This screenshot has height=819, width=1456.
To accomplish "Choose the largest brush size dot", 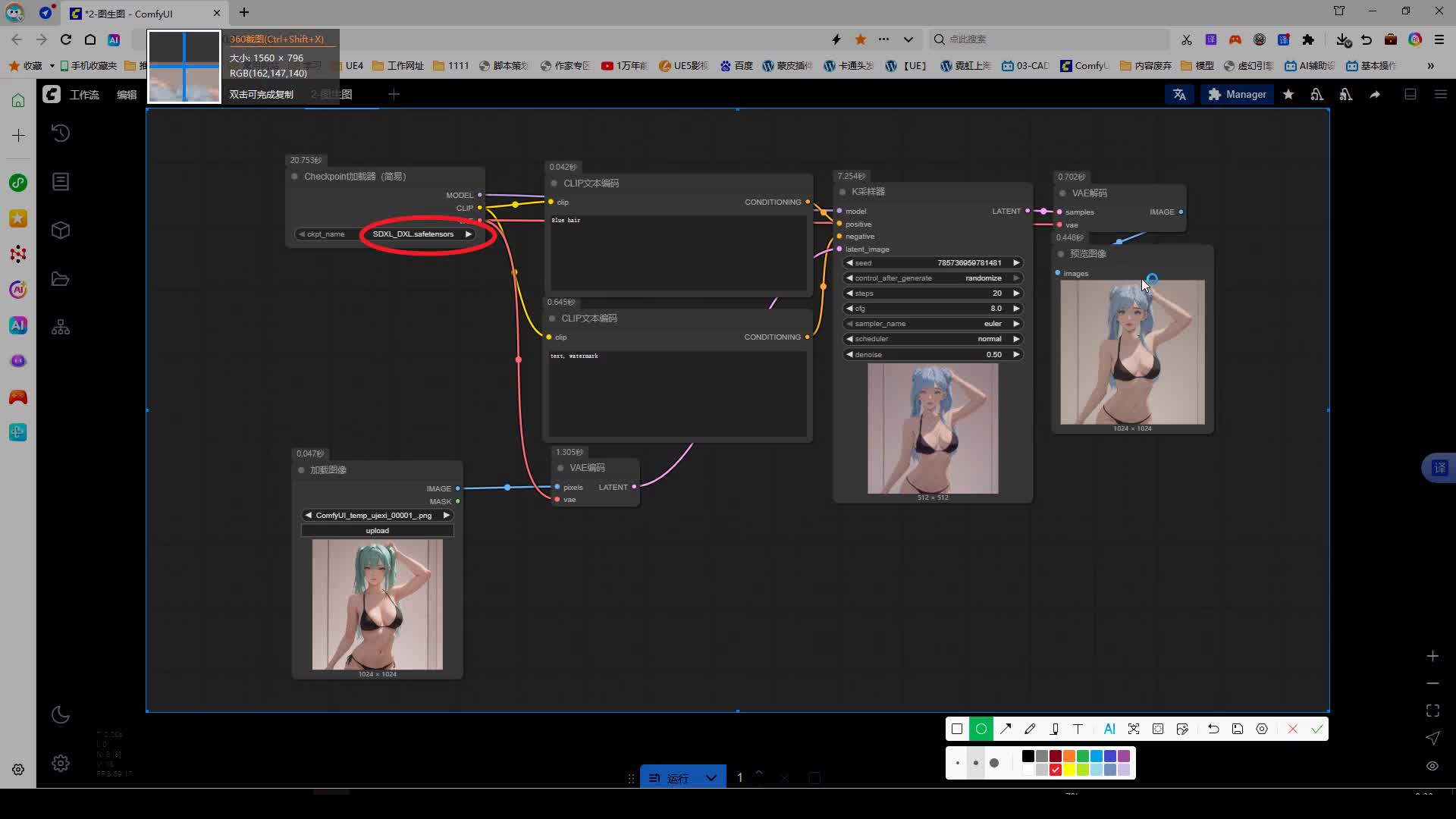I will tap(994, 763).
